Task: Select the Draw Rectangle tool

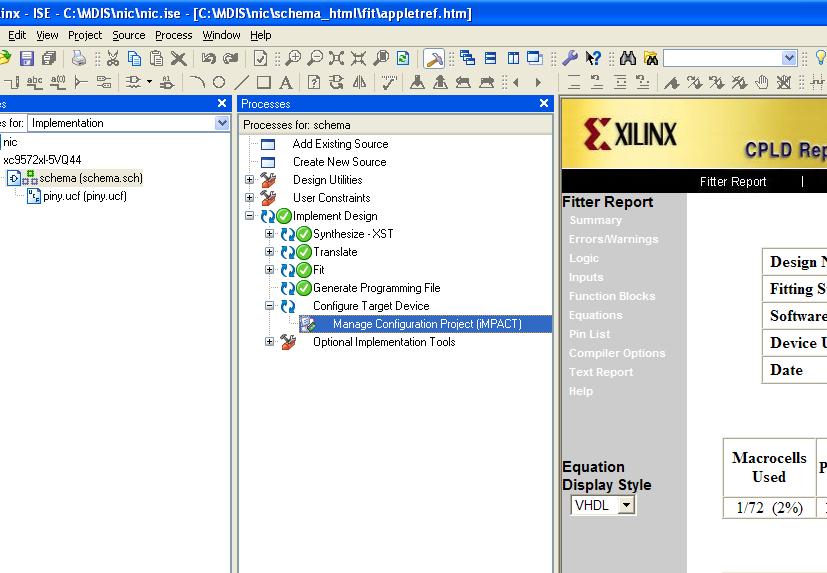Action: pos(264,82)
